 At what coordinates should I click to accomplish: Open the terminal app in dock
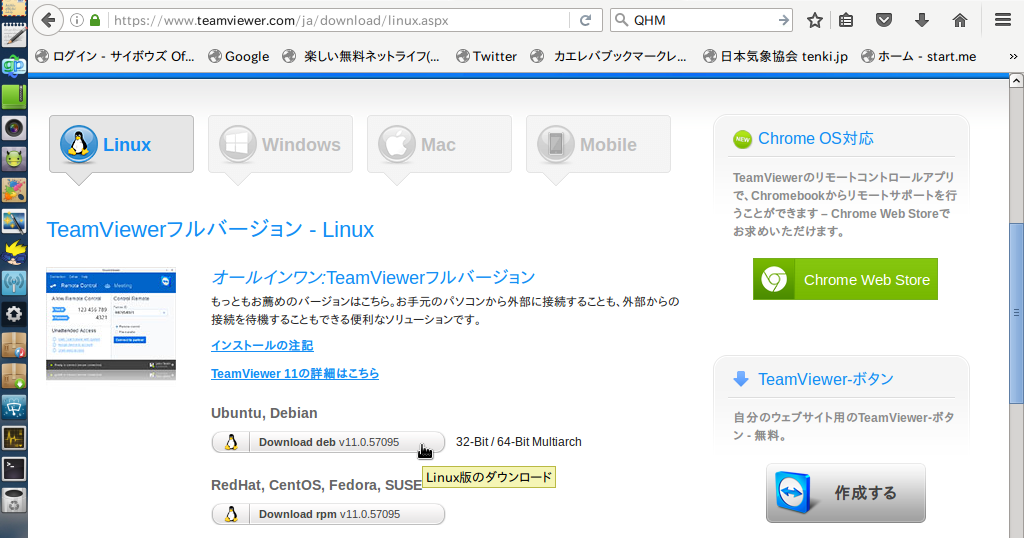[14, 469]
